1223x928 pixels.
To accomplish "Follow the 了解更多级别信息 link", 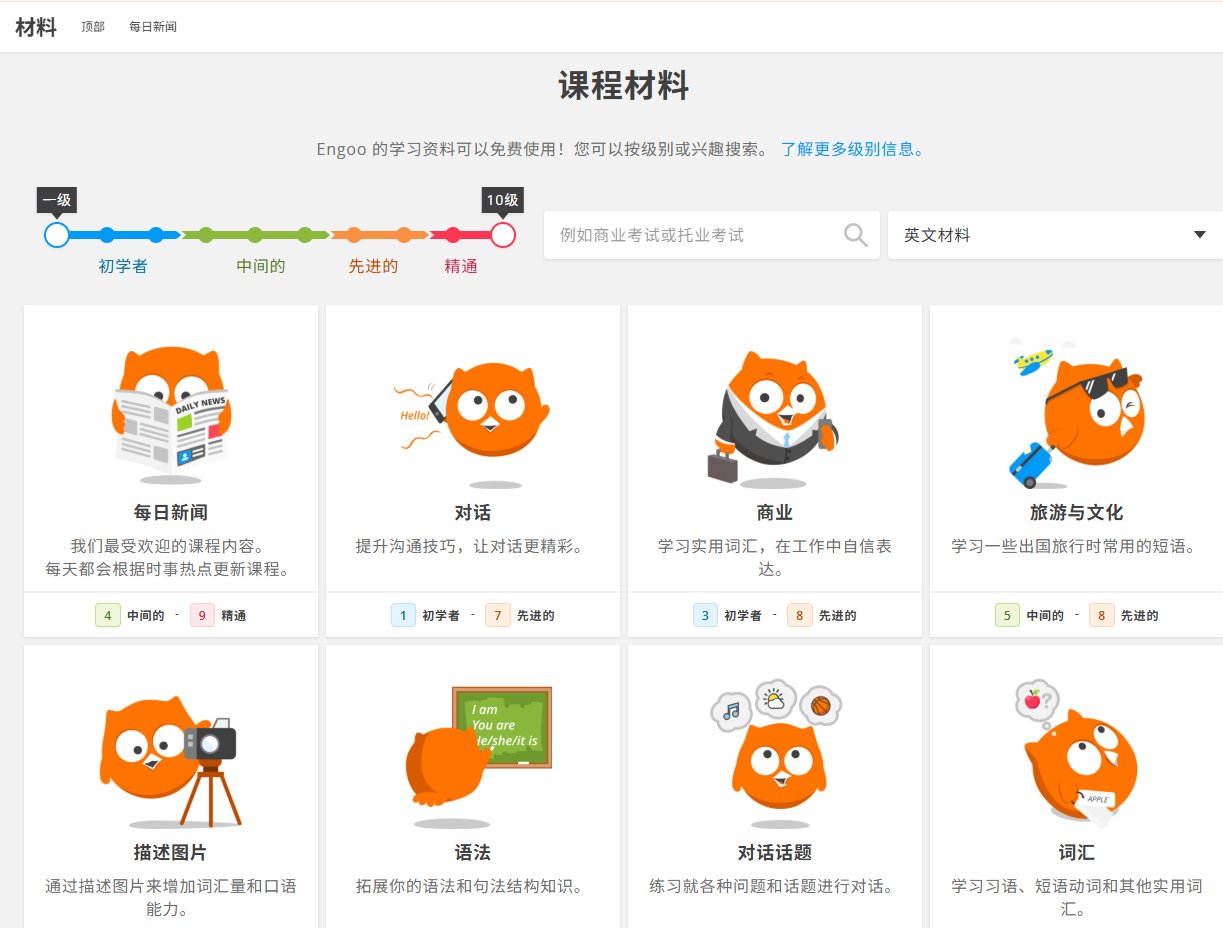I will [x=853, y=149].
